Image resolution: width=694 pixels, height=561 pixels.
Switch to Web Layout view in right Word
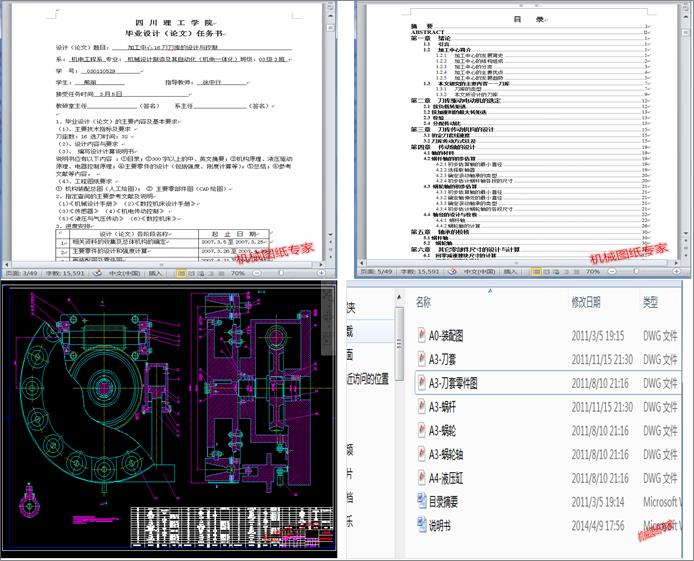pos(556,271)
